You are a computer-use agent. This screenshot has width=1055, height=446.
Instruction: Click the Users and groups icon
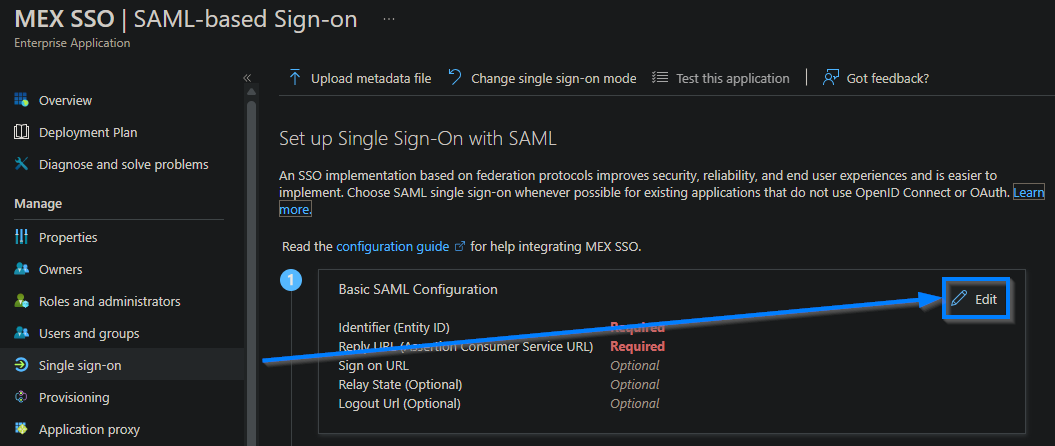(x=21, y=333)
